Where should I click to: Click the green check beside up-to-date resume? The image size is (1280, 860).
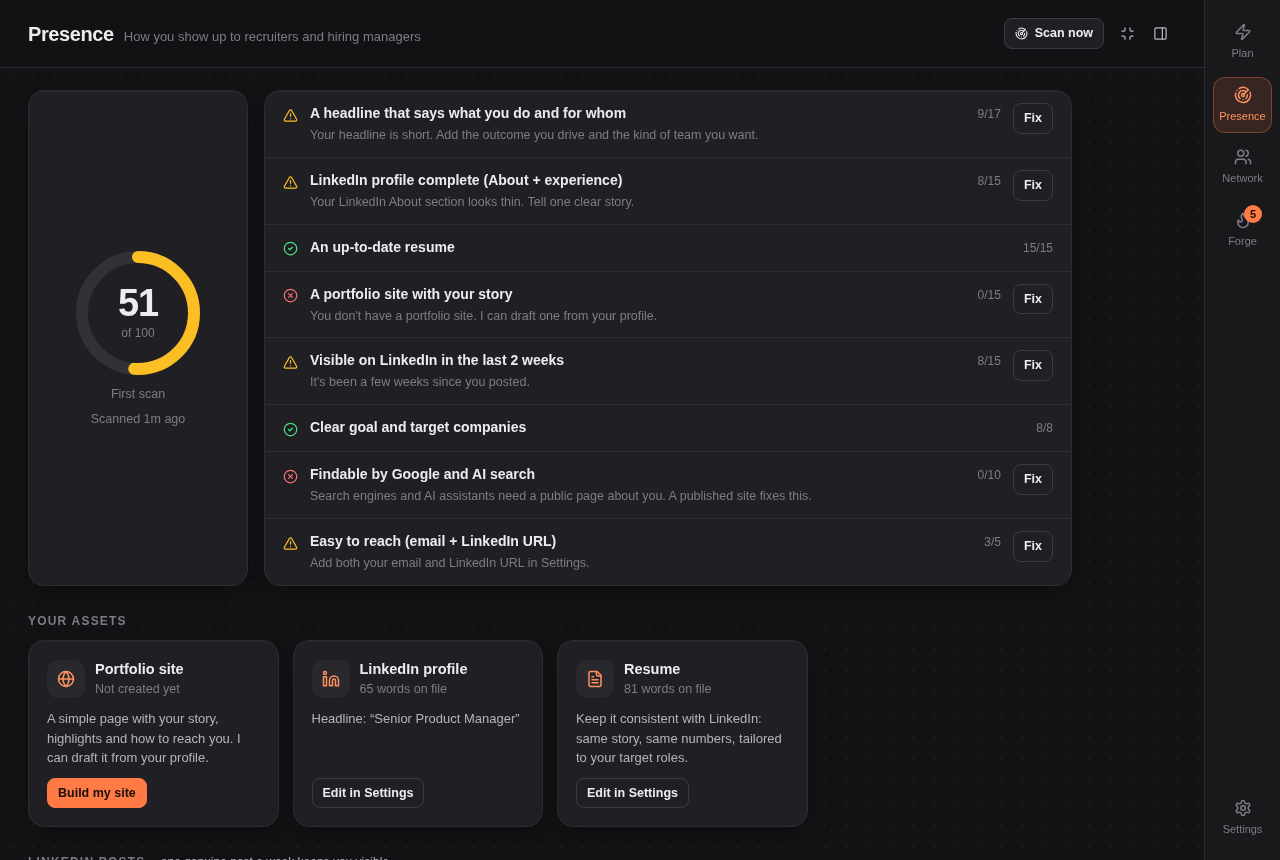[x=290, y=248]
